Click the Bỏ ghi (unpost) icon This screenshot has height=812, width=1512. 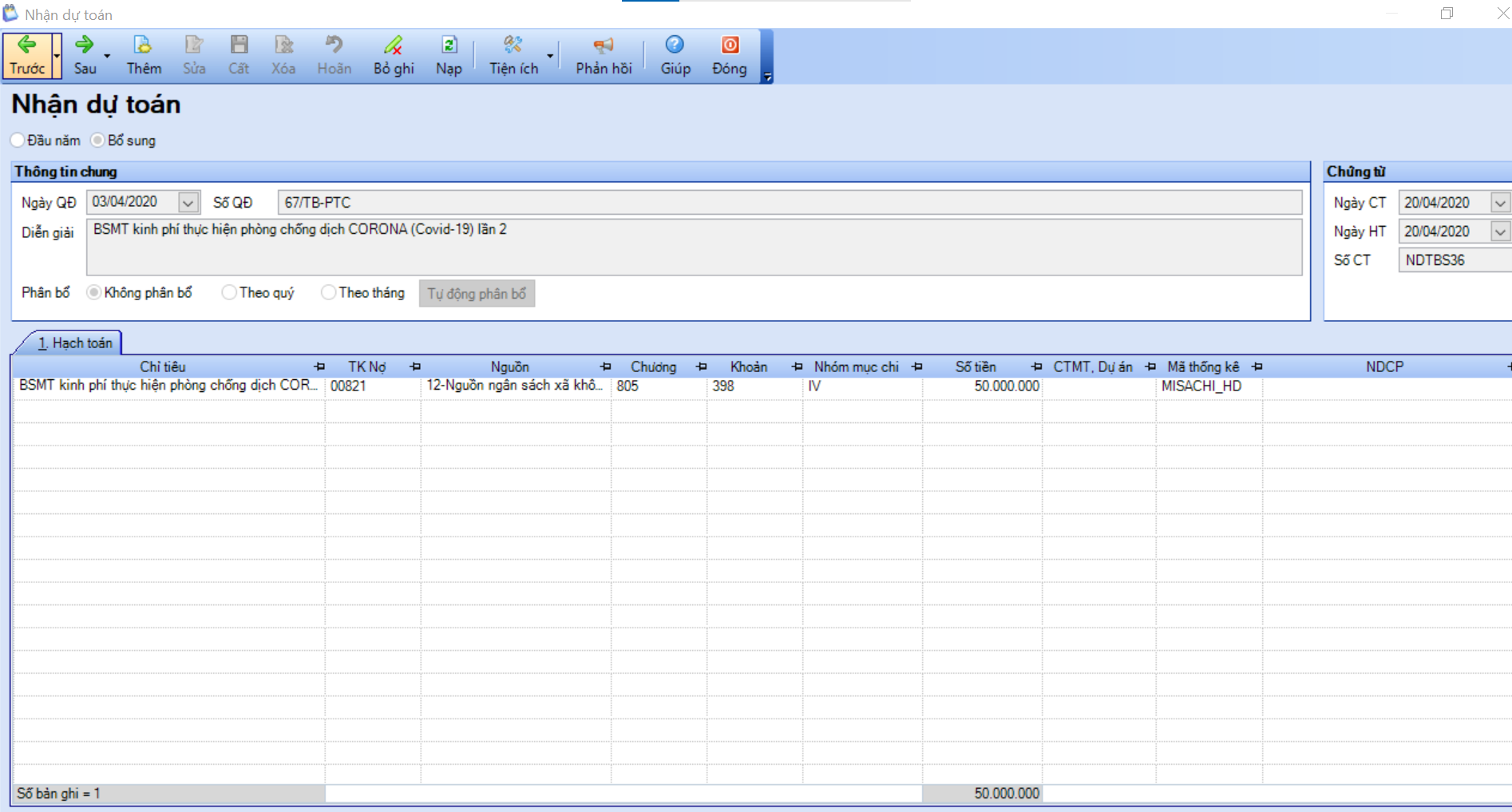(x=393, y=46)
